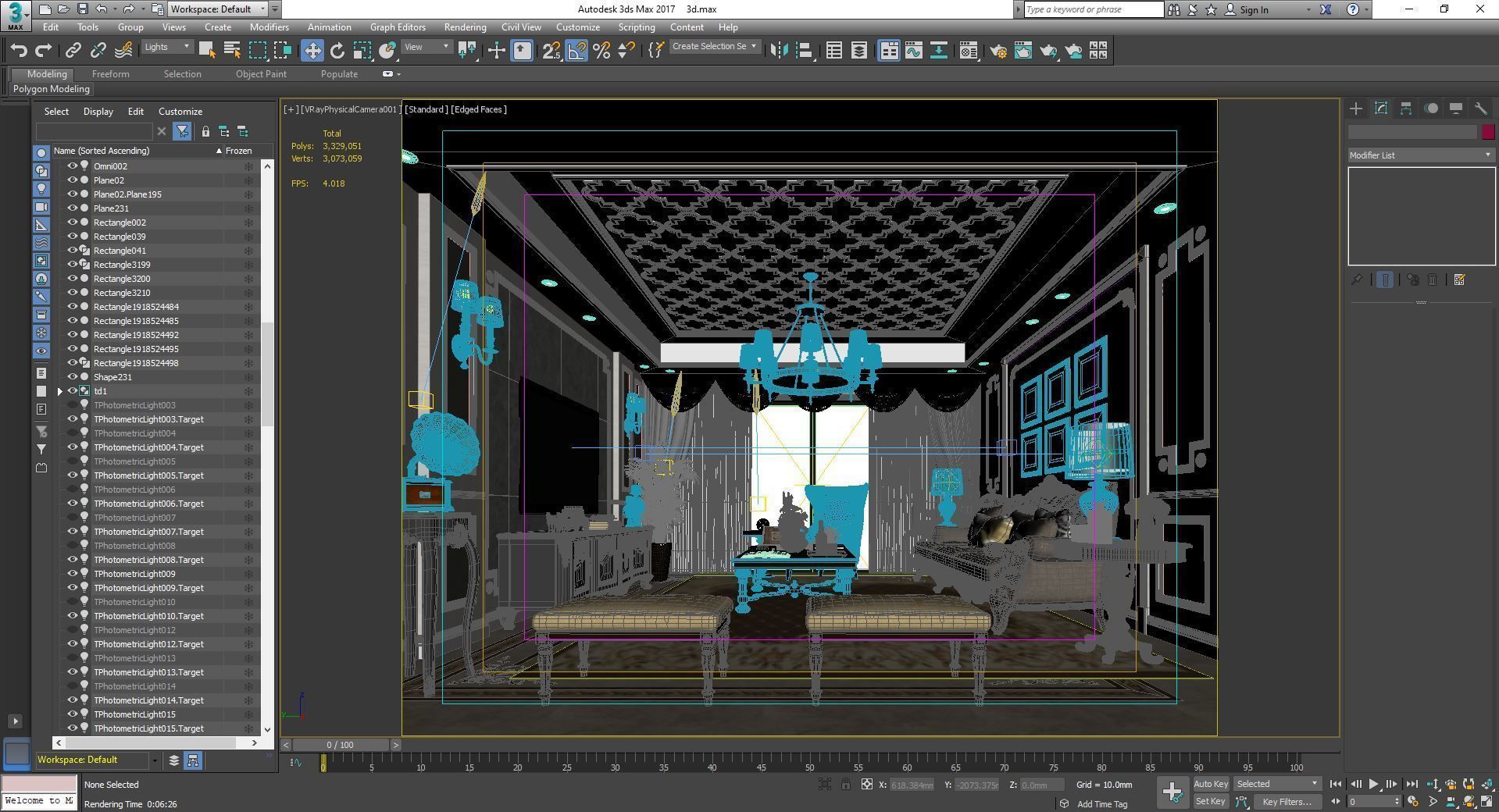Open the Hierarchy command panel tab
Screen dimensions: 1499x812
pos(1406,109)
